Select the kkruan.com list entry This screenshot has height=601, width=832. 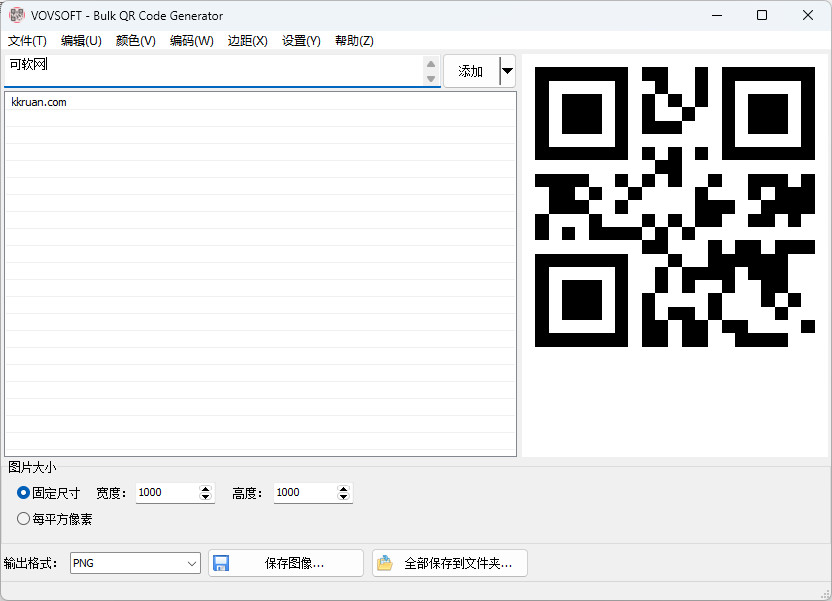tap(260, 102)
